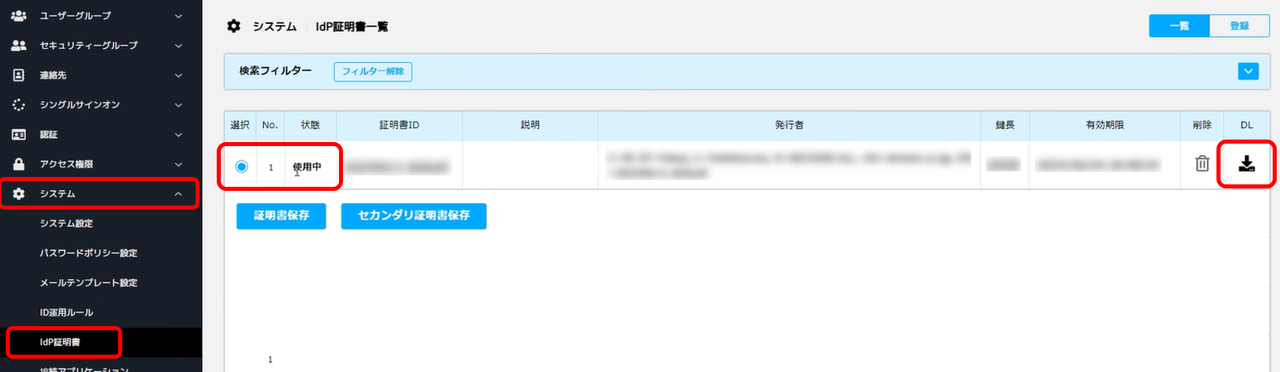Click the security group icon in sidebar

[x=18, y=45]
